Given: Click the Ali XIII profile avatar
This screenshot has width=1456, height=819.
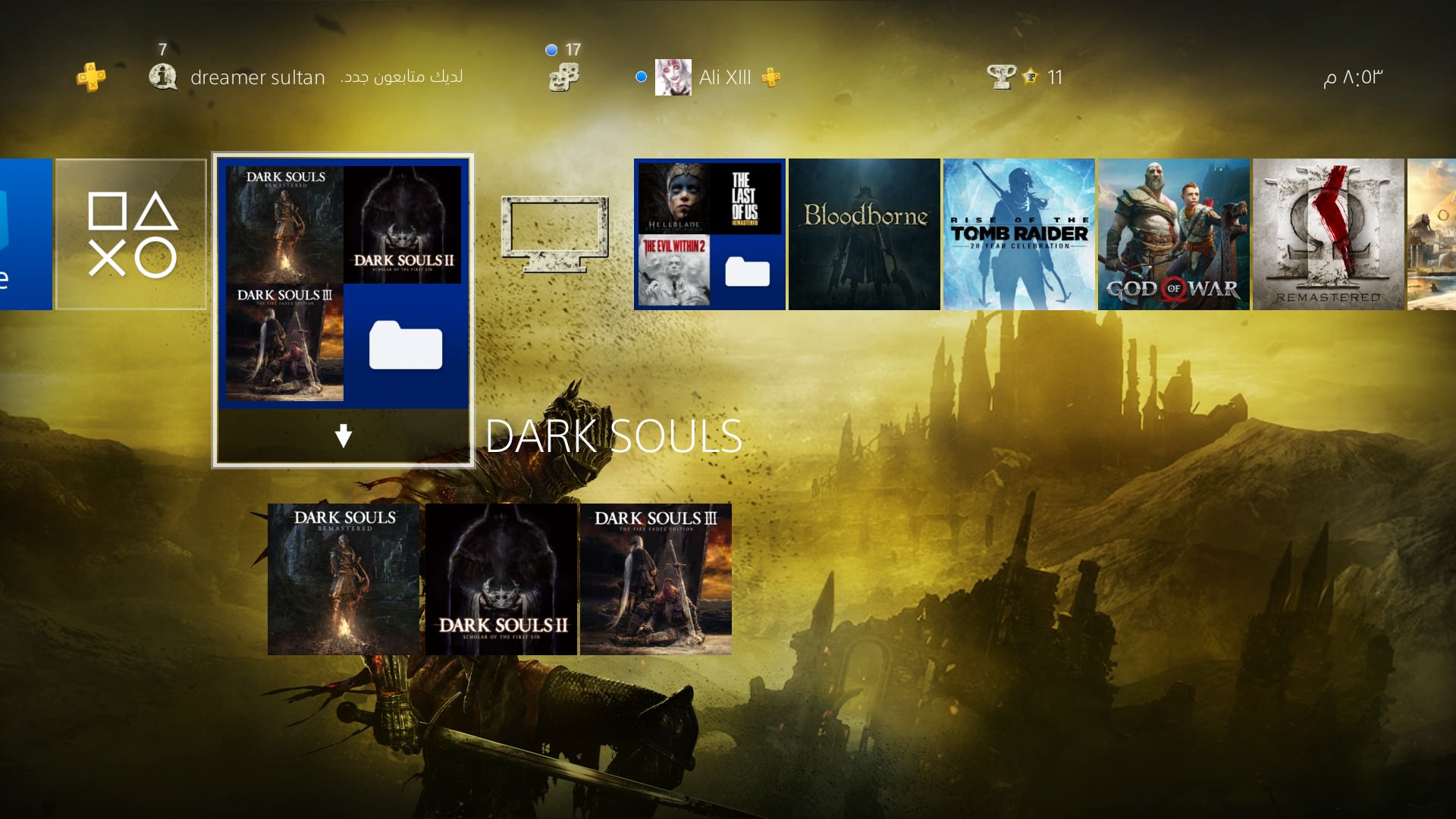Looking at the screenshot, I should coord(673,77).
